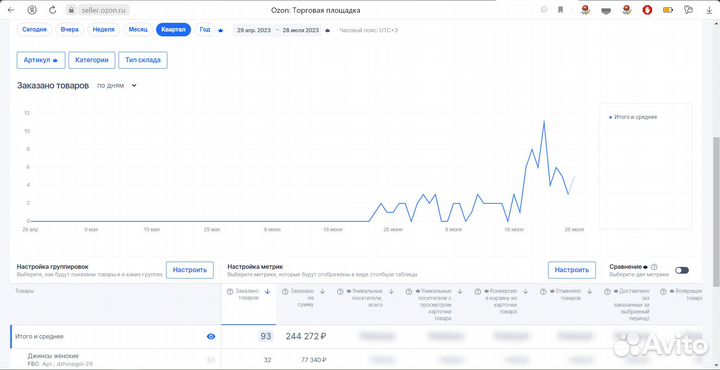Group by Категории
This screenshot has height=370, width=720.
pyautogui.click(x=92, y=60)
